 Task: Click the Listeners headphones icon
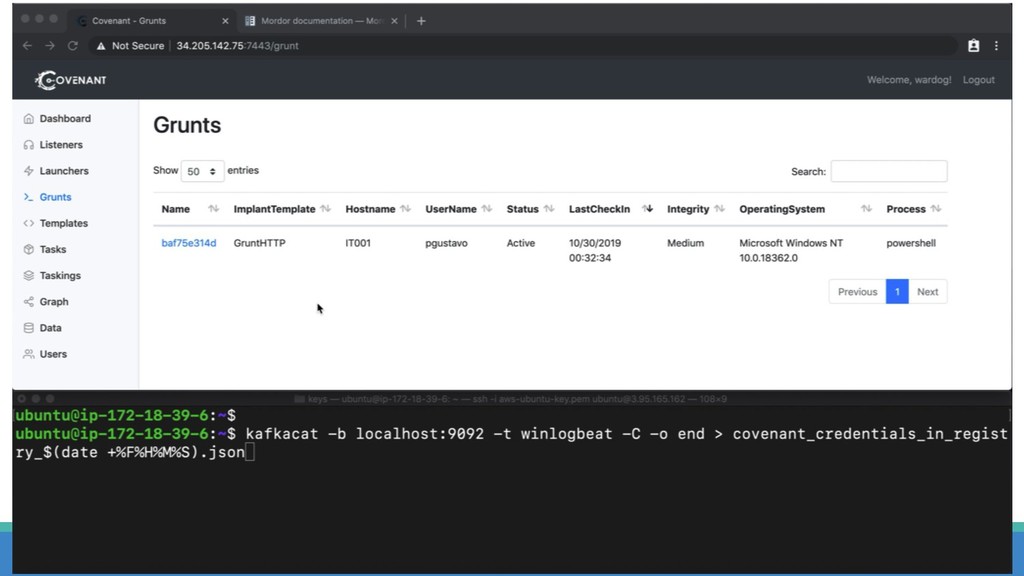click(x=29, y=145)
